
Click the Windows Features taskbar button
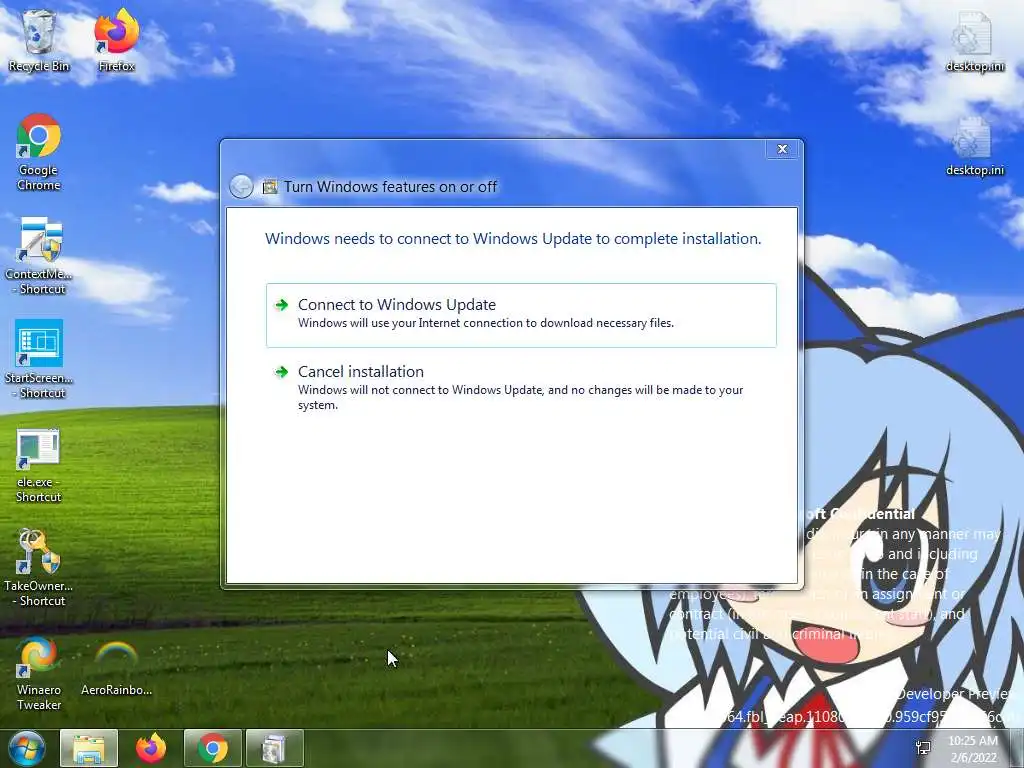(275, 748)
